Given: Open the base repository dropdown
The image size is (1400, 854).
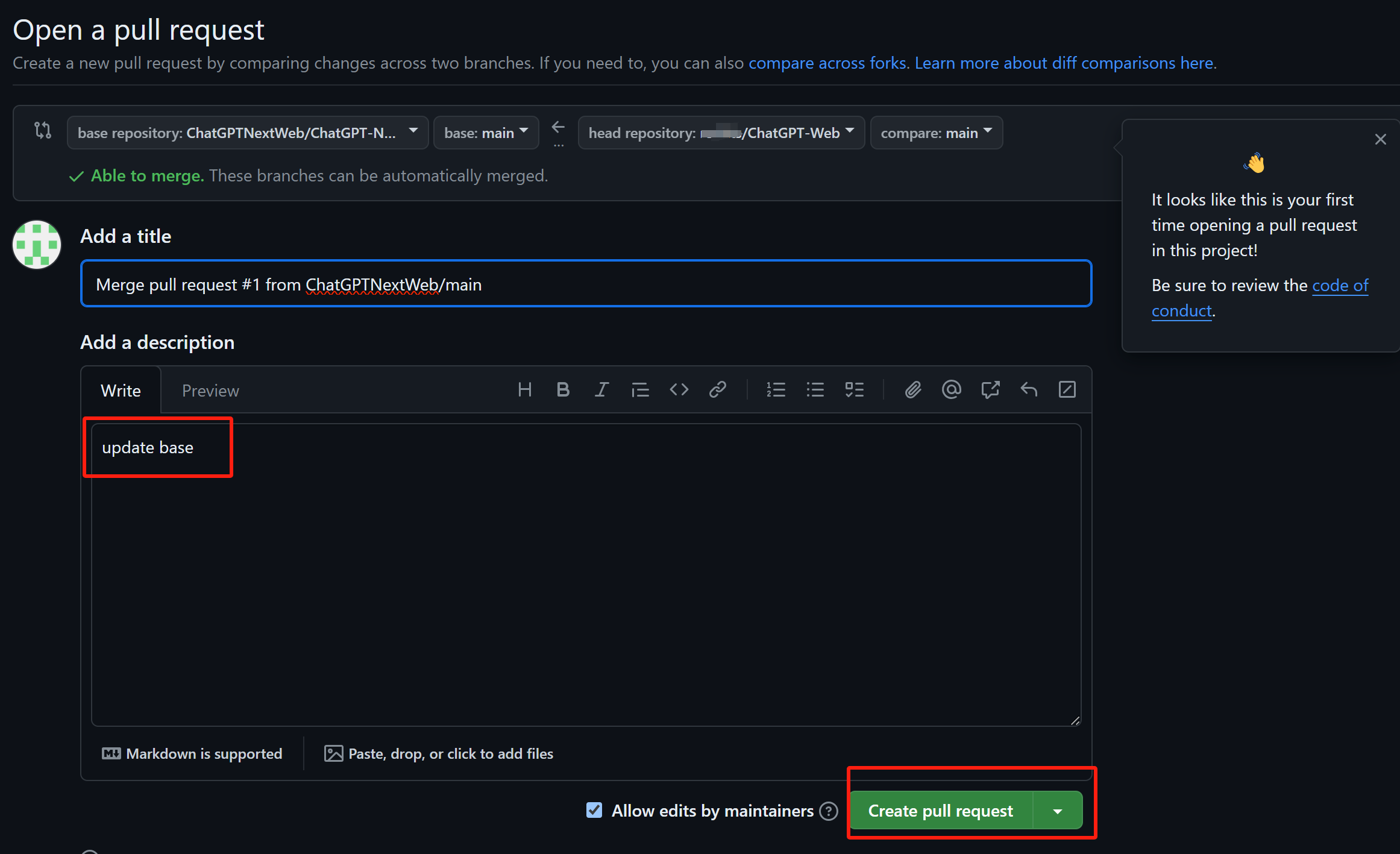Looking at the screenshot, I should [248, 133].
